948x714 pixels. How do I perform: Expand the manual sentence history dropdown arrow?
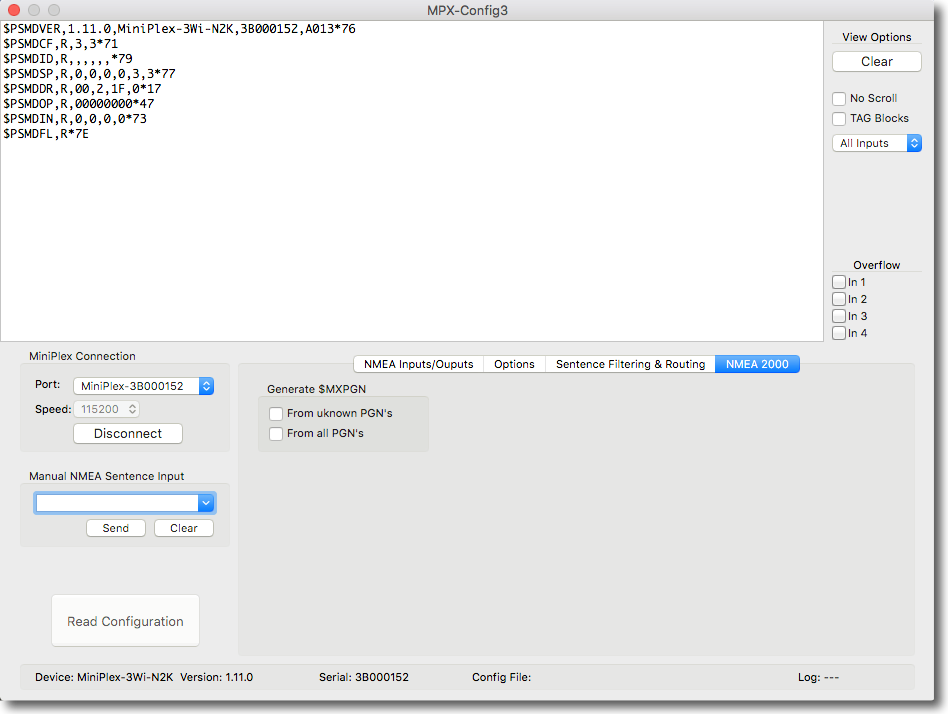[x=206, y=503]
